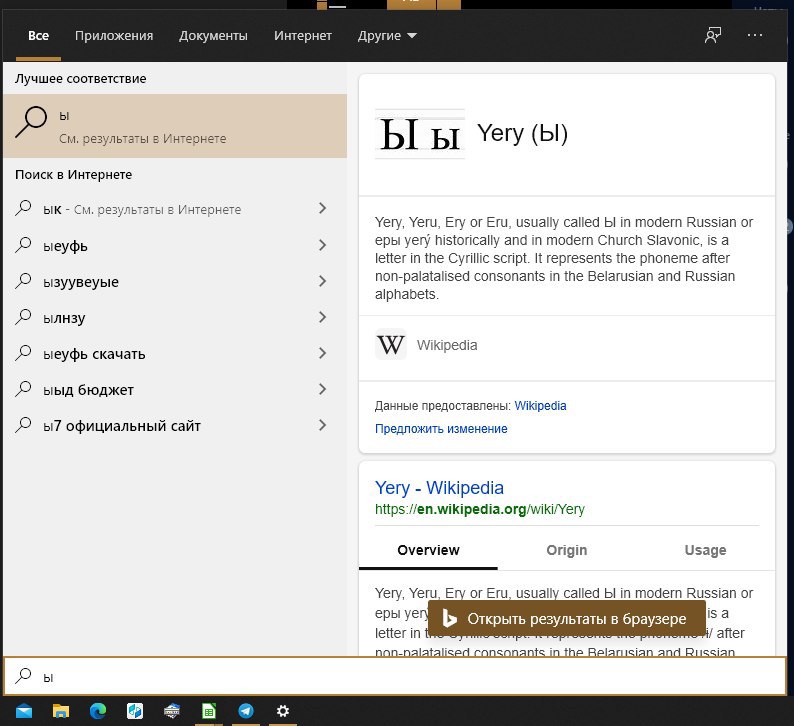The height and width of the screenshot is (726, 794).
Task: Launch Microsoft Edge from the taskbar
Action: (98, 711)
